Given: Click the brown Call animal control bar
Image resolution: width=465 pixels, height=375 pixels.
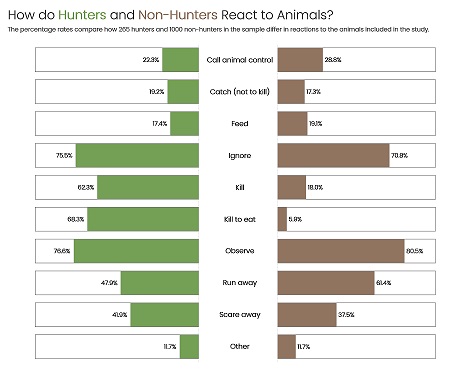Looking at the screenshot, I should 300,60.
